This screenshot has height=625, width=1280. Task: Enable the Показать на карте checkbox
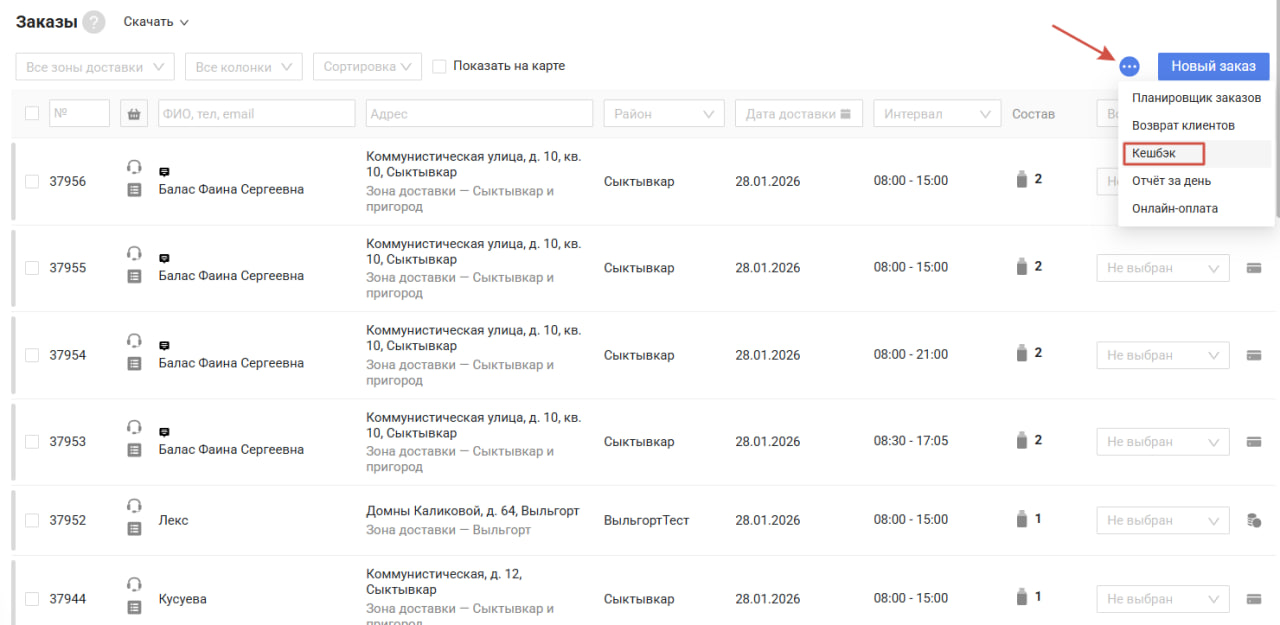(439, 67)
